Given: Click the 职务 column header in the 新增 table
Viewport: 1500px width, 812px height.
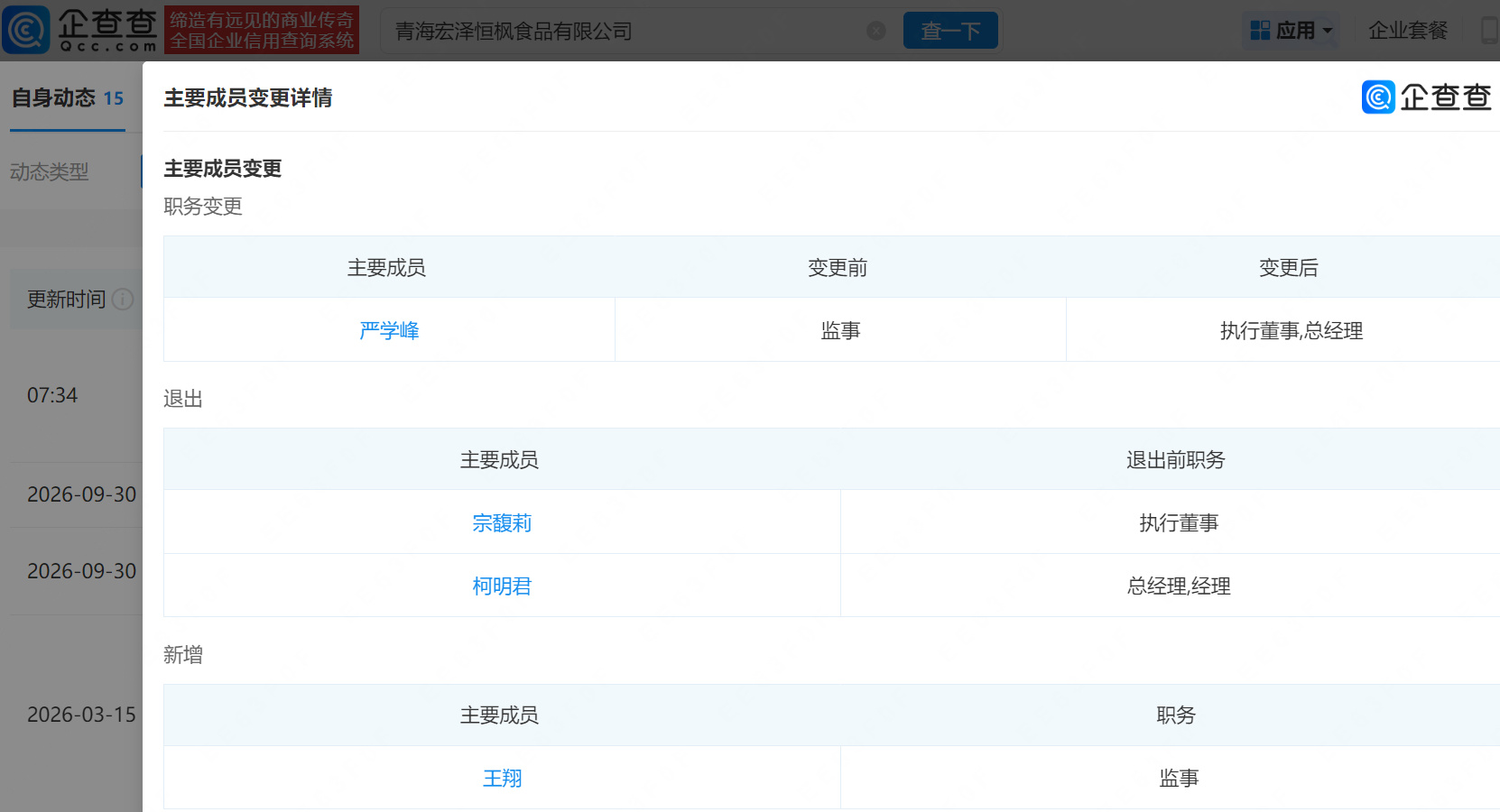Looking at the screenshot, I should click(1176, 715).
